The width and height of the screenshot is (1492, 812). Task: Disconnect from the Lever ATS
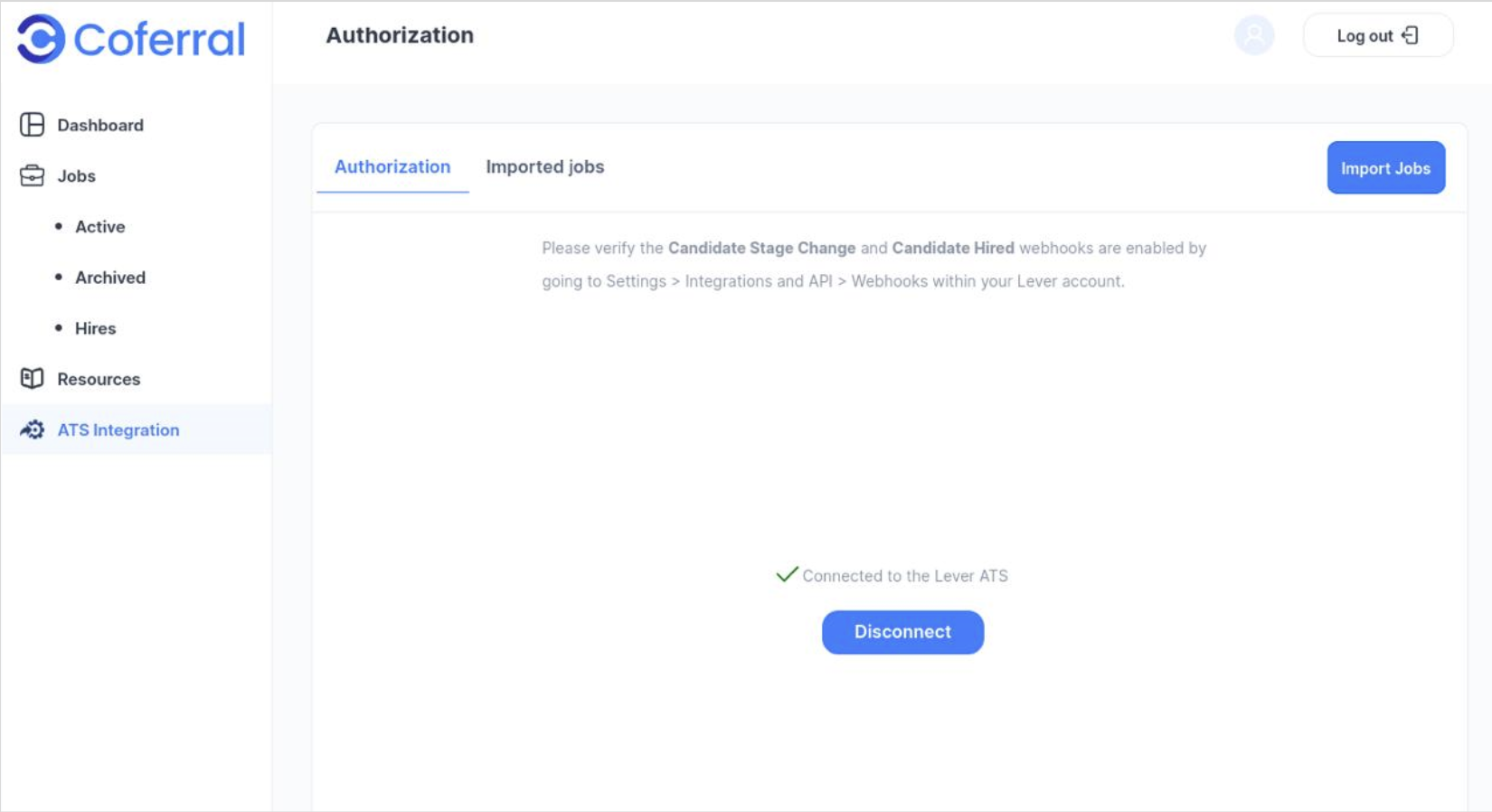click(x=902, y=632)
